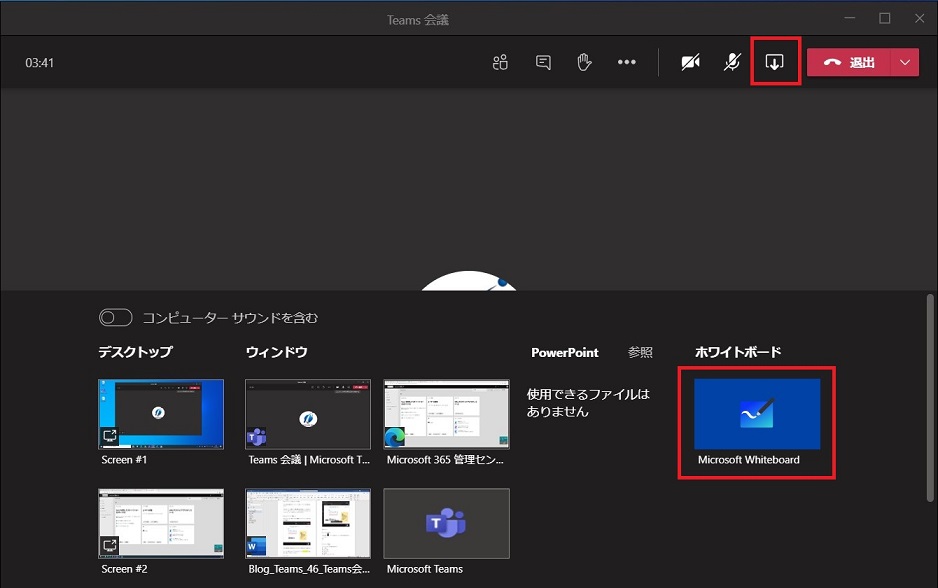Click the ウィンドウ section heading
Screen dimensions: 938x588
point(276,352)
